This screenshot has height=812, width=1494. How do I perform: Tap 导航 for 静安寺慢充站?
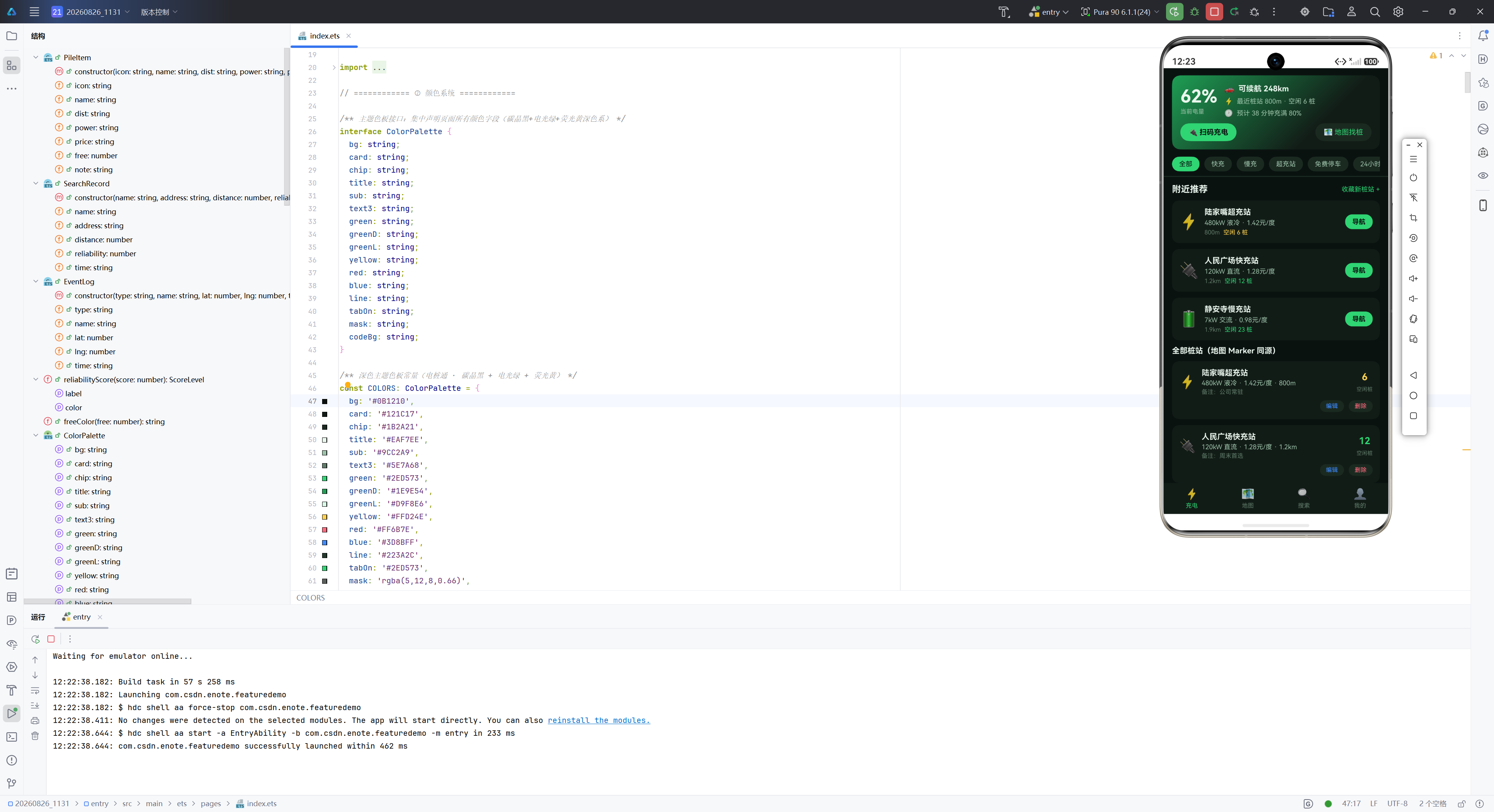tap(1358, 319)
